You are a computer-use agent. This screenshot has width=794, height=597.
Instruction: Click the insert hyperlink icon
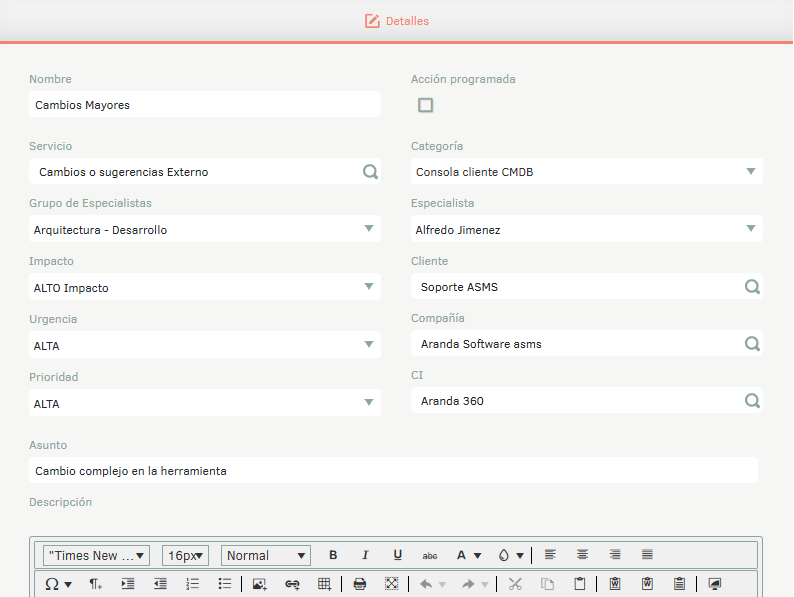tap(292, 584)
